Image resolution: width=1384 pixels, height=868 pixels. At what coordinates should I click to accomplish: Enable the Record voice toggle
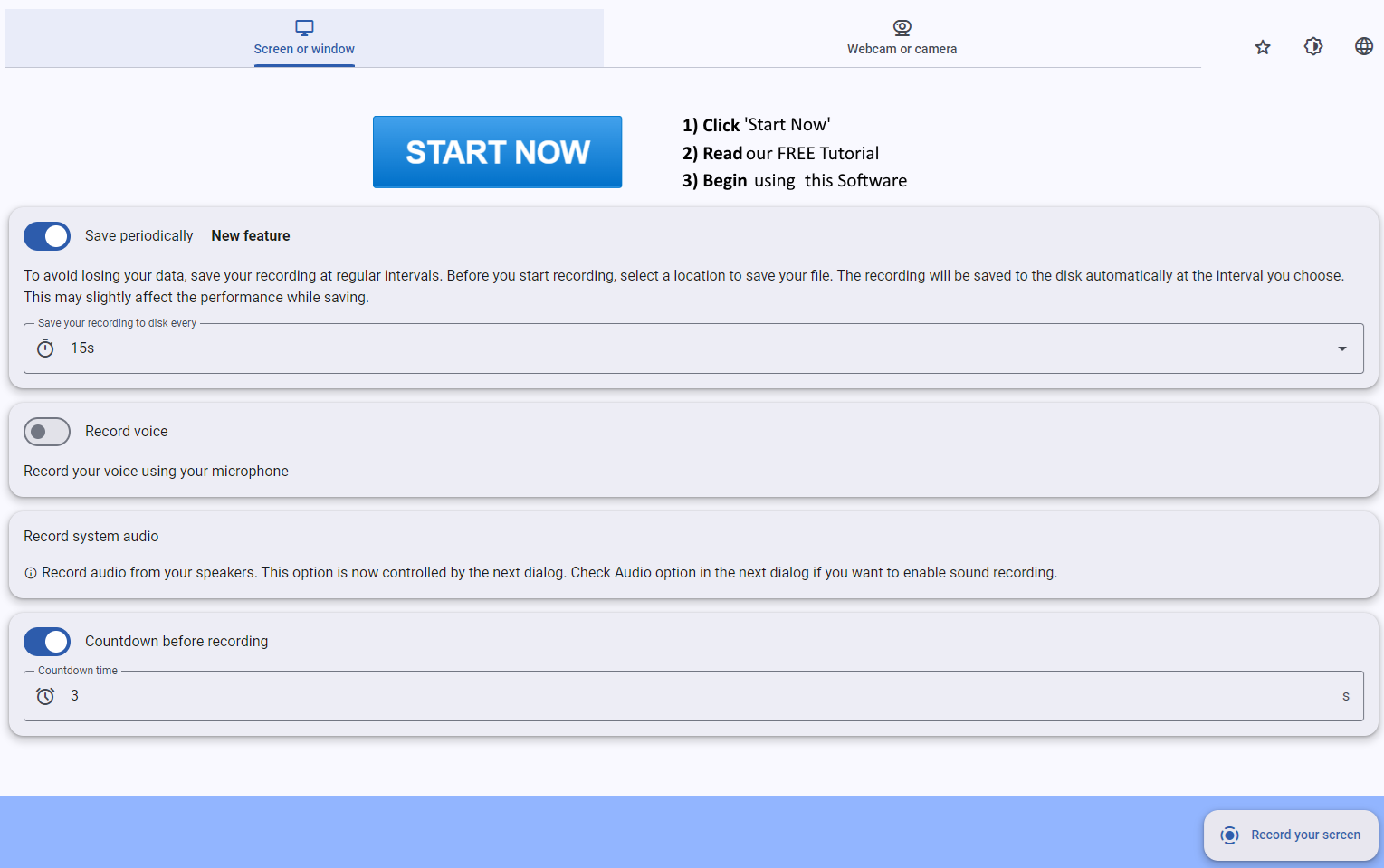click(x=47, y=432)
